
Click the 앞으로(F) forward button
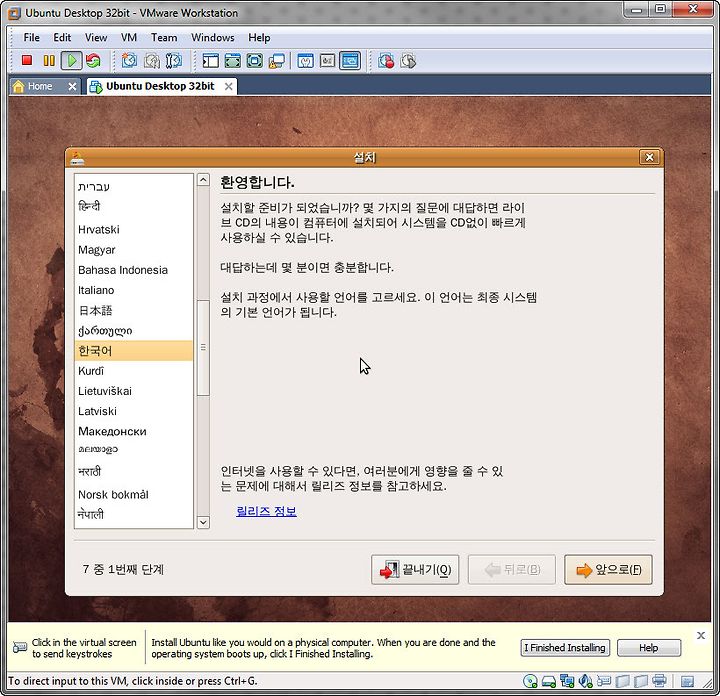tap(608, 570)
